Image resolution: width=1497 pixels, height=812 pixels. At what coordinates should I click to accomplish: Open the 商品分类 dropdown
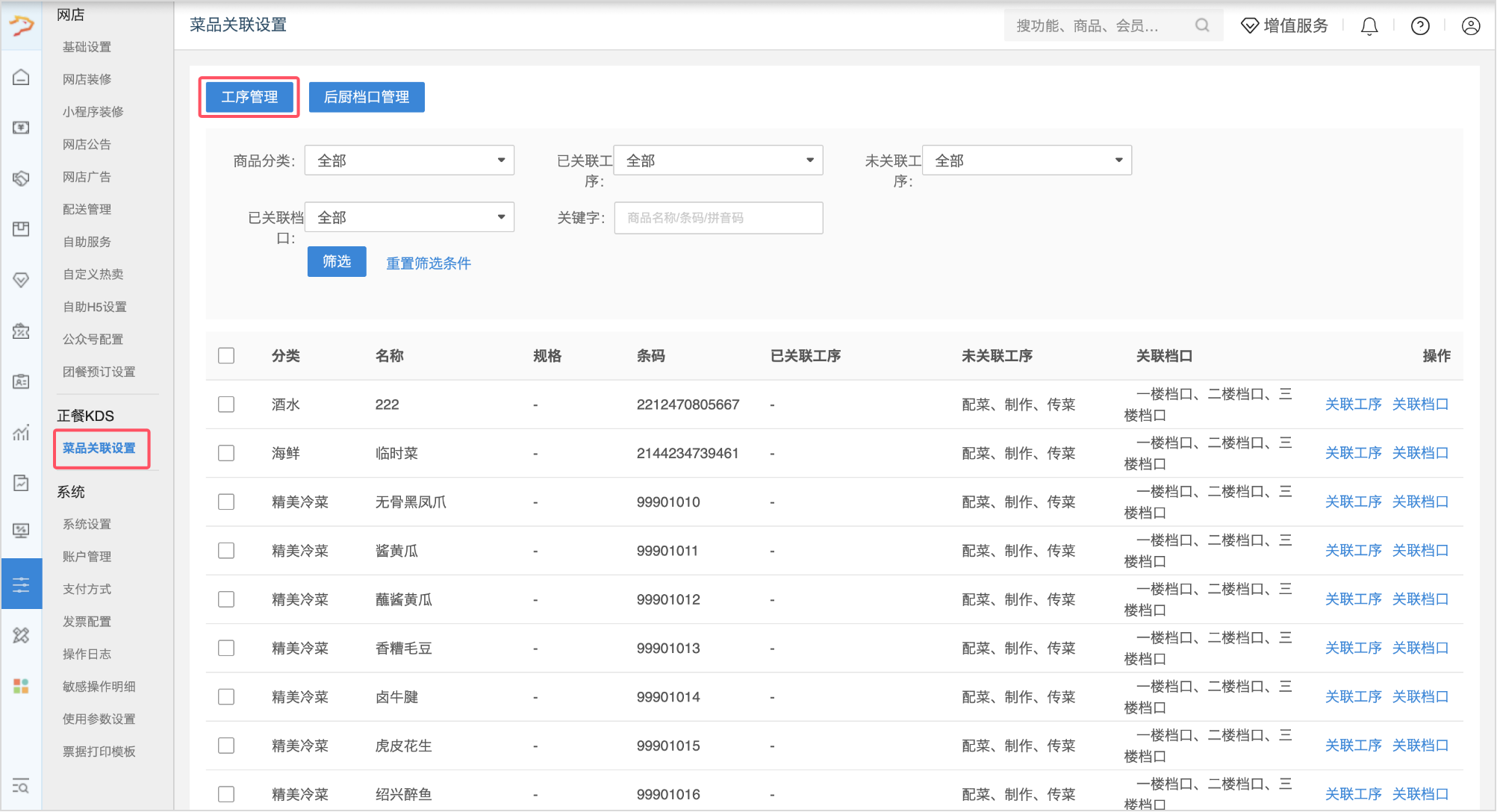409,160
